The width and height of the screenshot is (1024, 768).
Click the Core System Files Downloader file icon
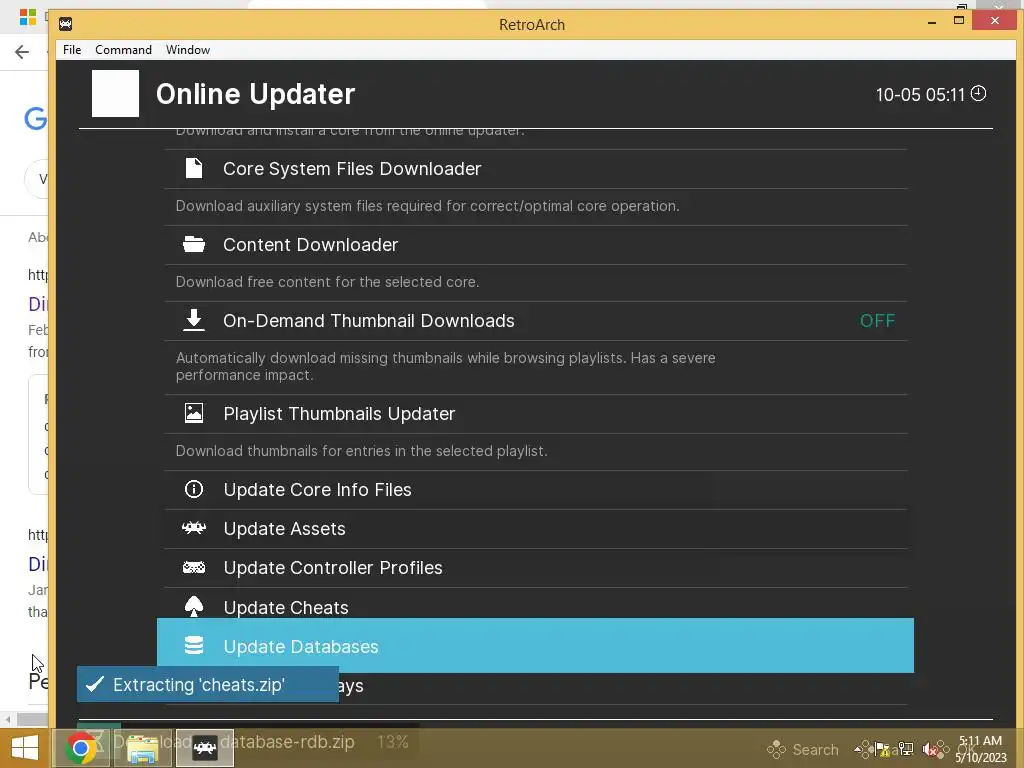pos(194,168)
